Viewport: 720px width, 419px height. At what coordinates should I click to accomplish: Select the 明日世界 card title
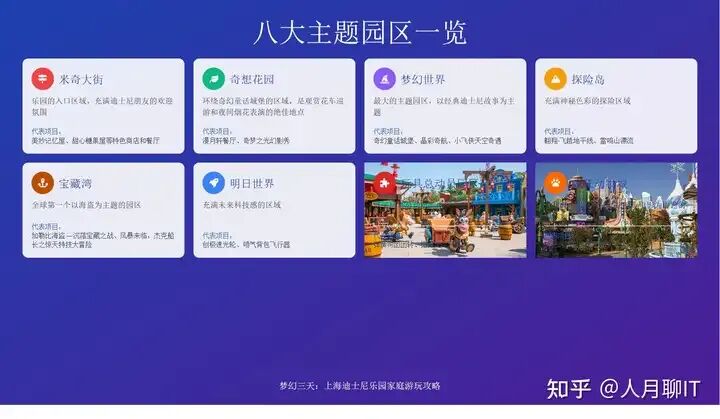(252, 184)
